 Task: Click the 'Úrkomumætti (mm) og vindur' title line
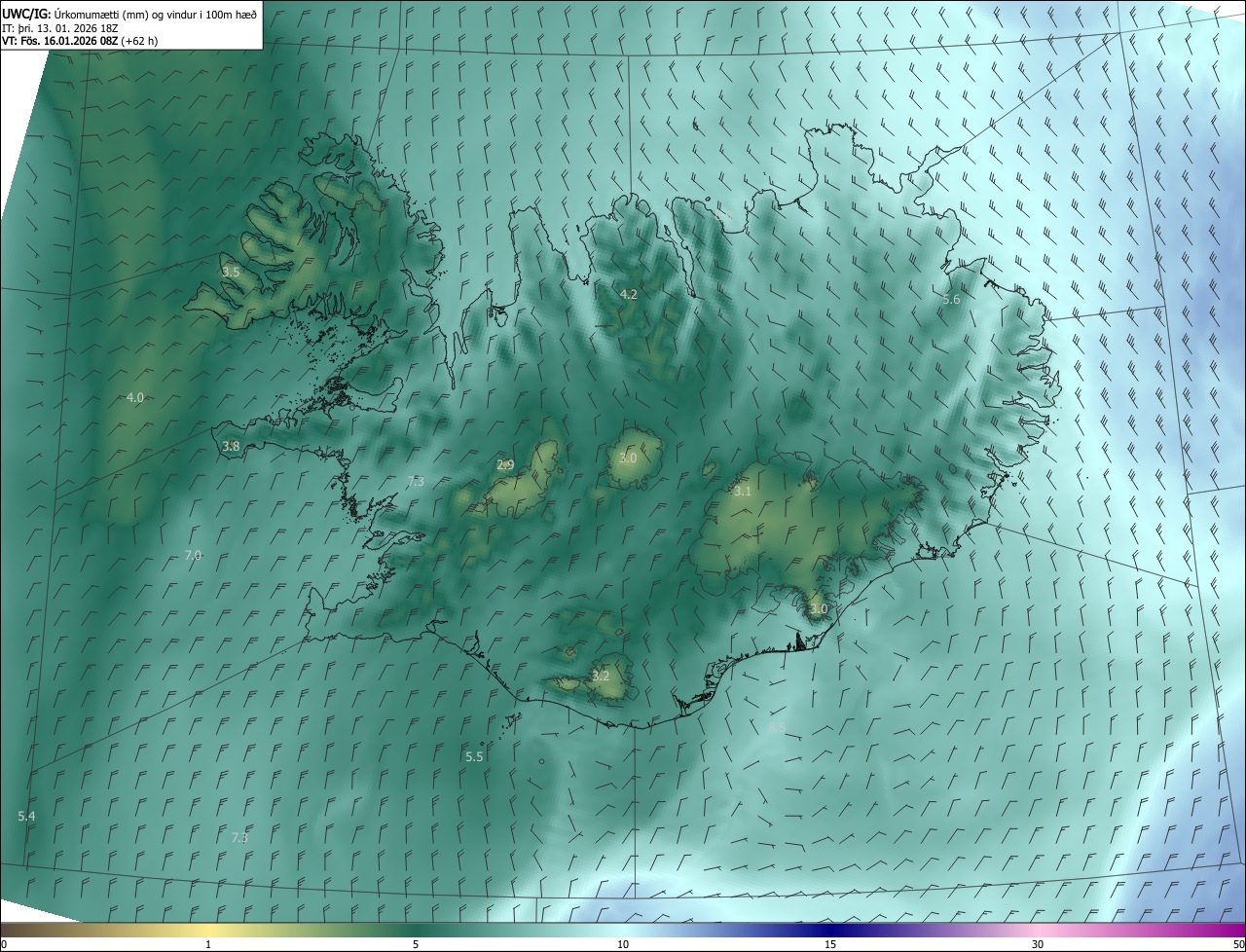(129, 14)
